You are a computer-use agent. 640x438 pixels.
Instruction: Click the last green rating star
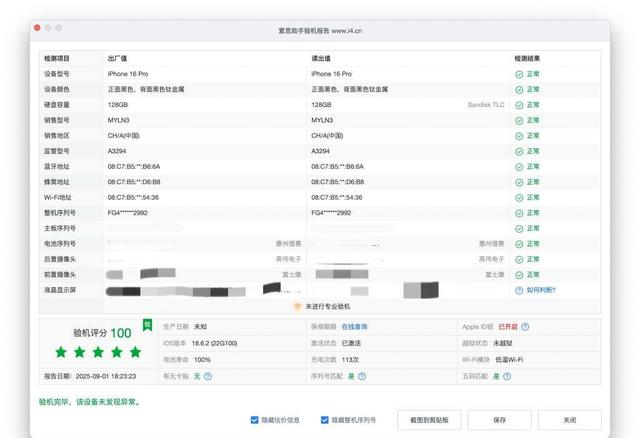pyautogui.click(x=136, y=352)
